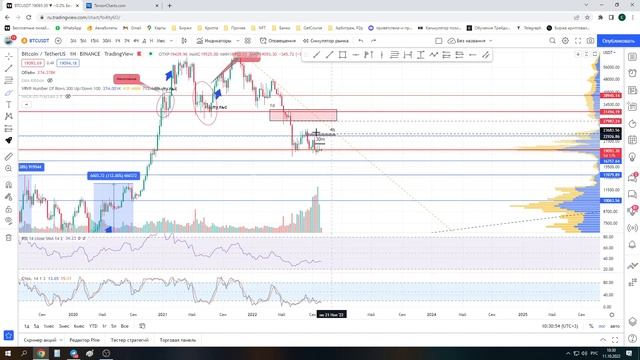This screenshot has height=360, width=640.
Task: Toggle percent scale on price axis
Action: [591, 326]
